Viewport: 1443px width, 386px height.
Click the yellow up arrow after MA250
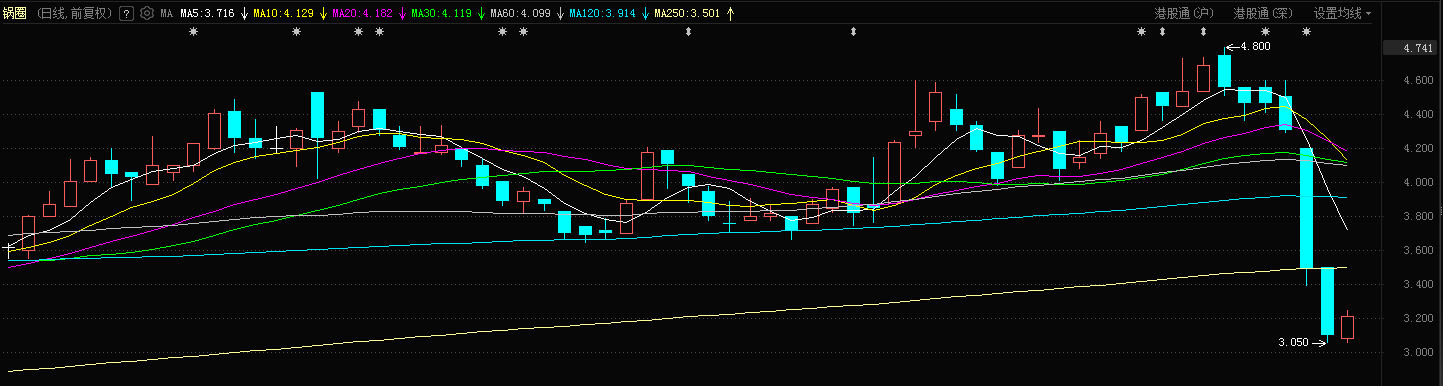point(730,14)
